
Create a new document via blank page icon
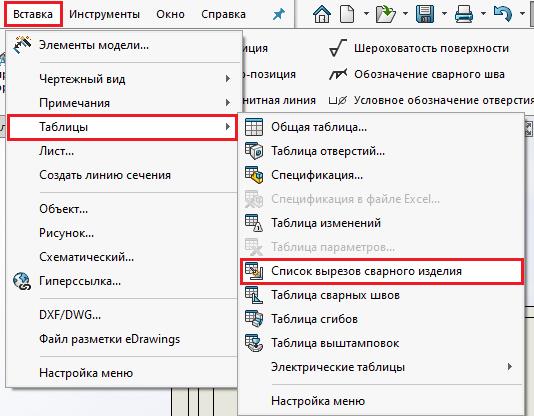tap(347, 14)
